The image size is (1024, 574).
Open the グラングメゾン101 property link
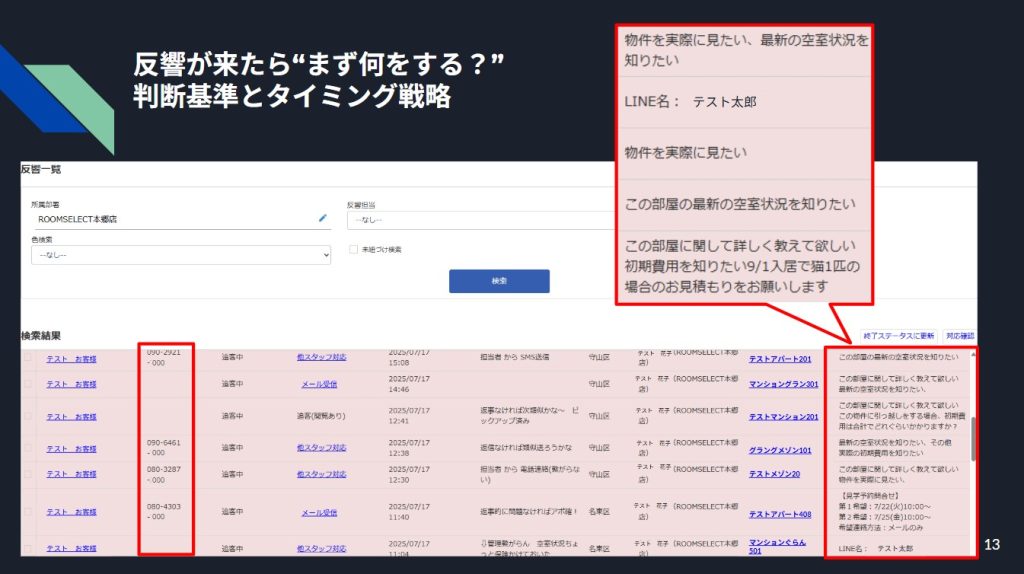(780, 450)
